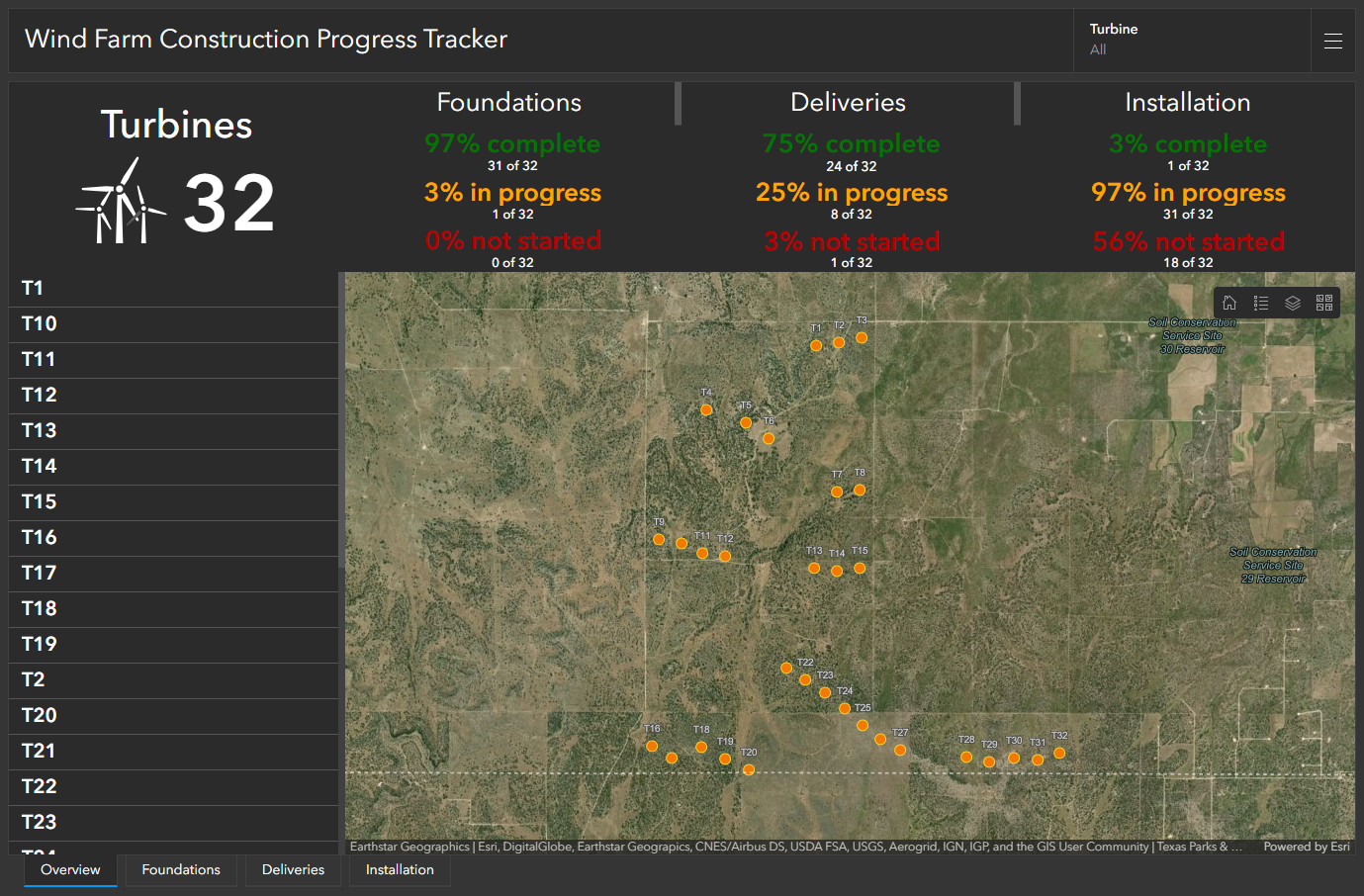Open the hamburger menu in header

[1333, 41]
